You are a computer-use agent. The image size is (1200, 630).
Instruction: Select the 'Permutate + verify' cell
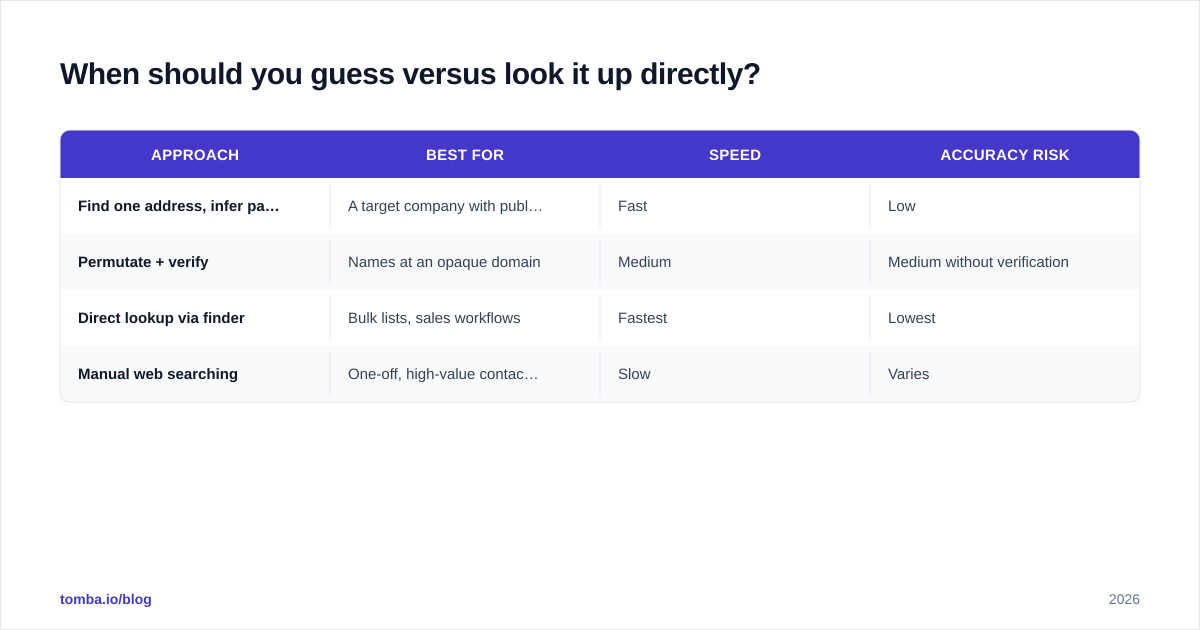click(x=195, y=262)
